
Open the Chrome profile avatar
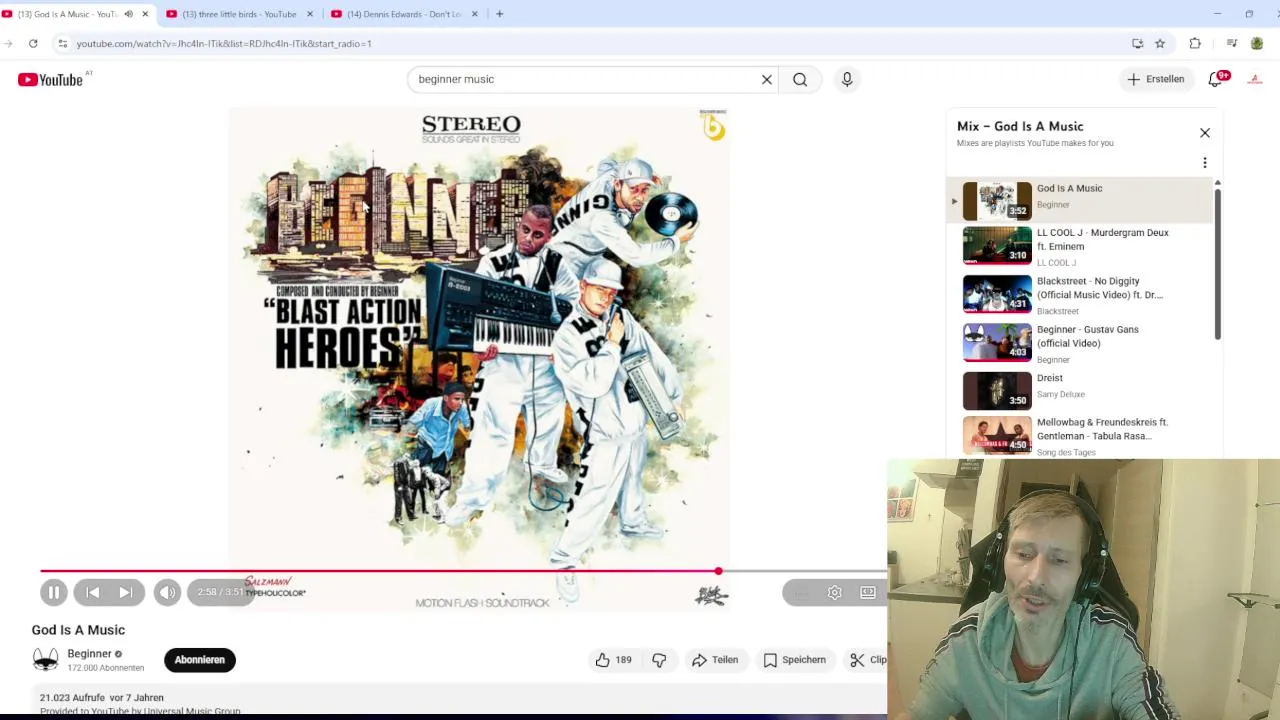click(1257, 43)
